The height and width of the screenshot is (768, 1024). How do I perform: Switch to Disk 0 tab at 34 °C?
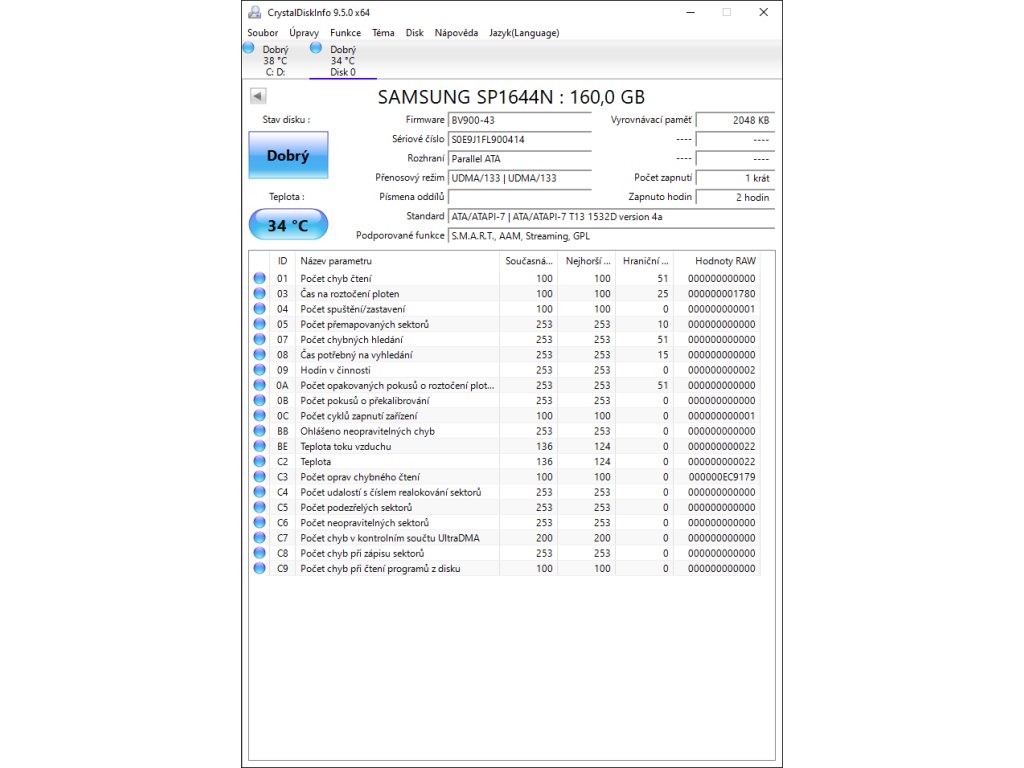coord(343,60)
